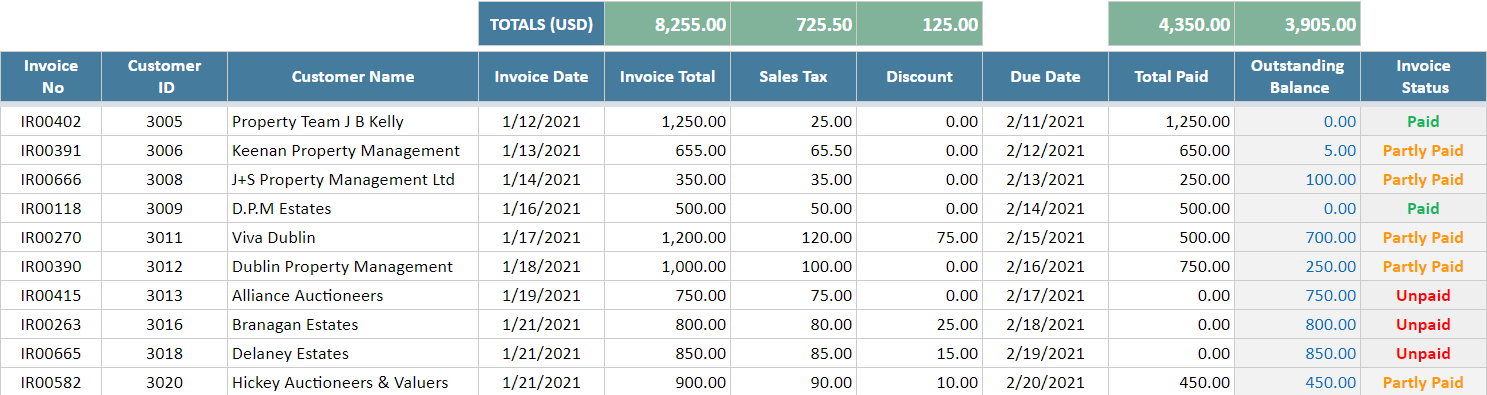Click the Total Paid column header
1487x395 pixels.
(x=1171, y=77)
